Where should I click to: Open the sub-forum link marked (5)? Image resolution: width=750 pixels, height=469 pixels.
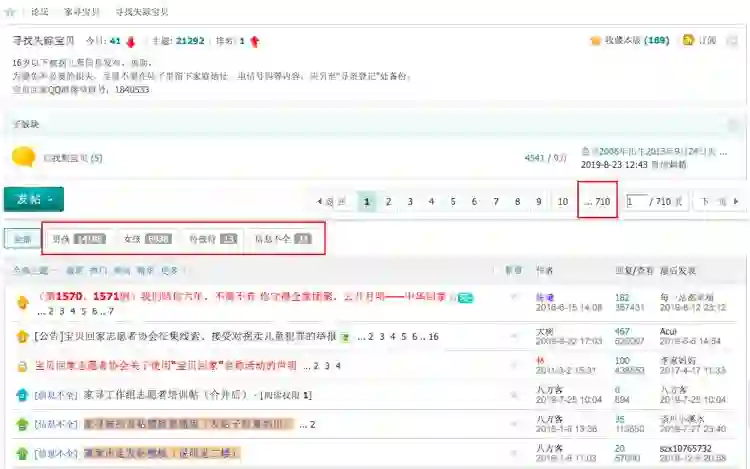point(73,158)
